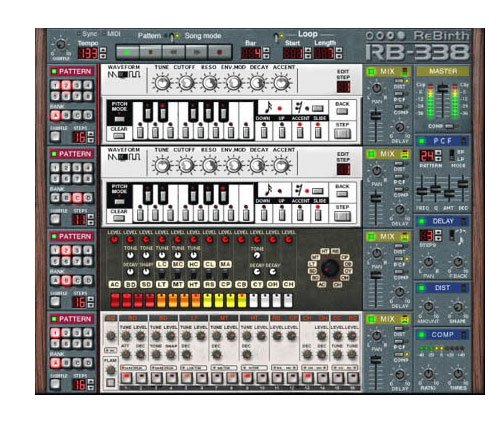The width and height of the screenshot is (500, 429).
Task: Click the transport fast-forward button
Action: tap(196, 52)
